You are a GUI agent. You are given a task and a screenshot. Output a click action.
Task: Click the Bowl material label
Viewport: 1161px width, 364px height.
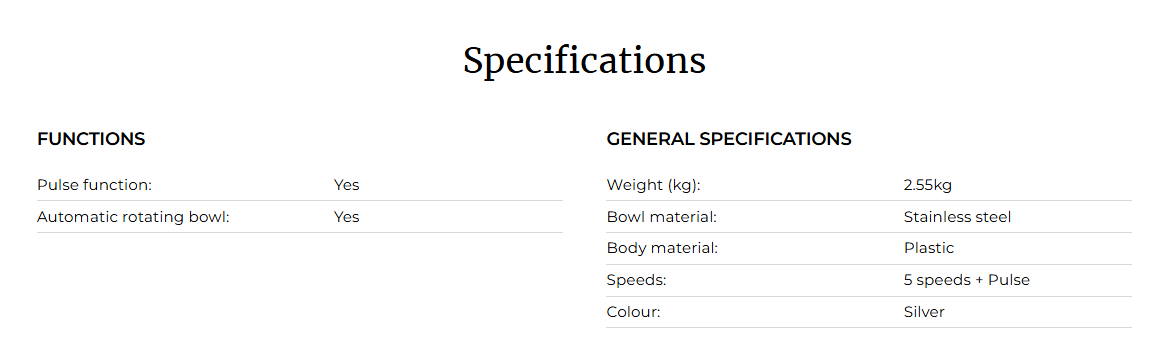click(661, 217)
